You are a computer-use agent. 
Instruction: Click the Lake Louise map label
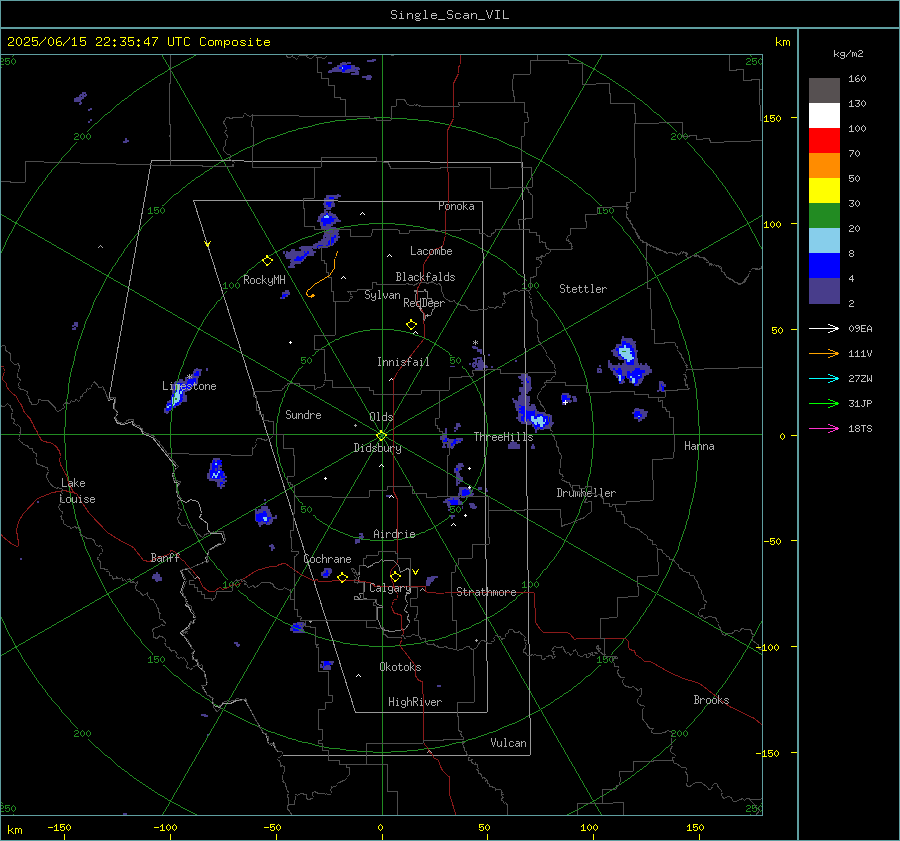pyautogui.click(x=77, y=491)
